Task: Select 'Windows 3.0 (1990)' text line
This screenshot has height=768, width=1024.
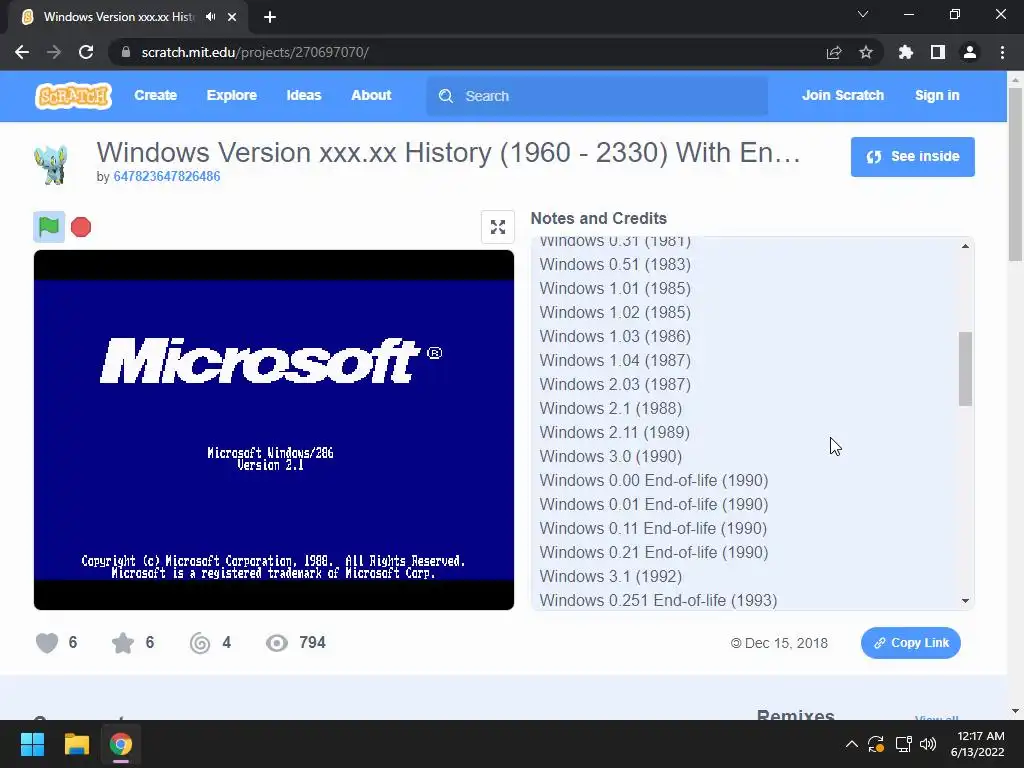Action: coord(611,456)
